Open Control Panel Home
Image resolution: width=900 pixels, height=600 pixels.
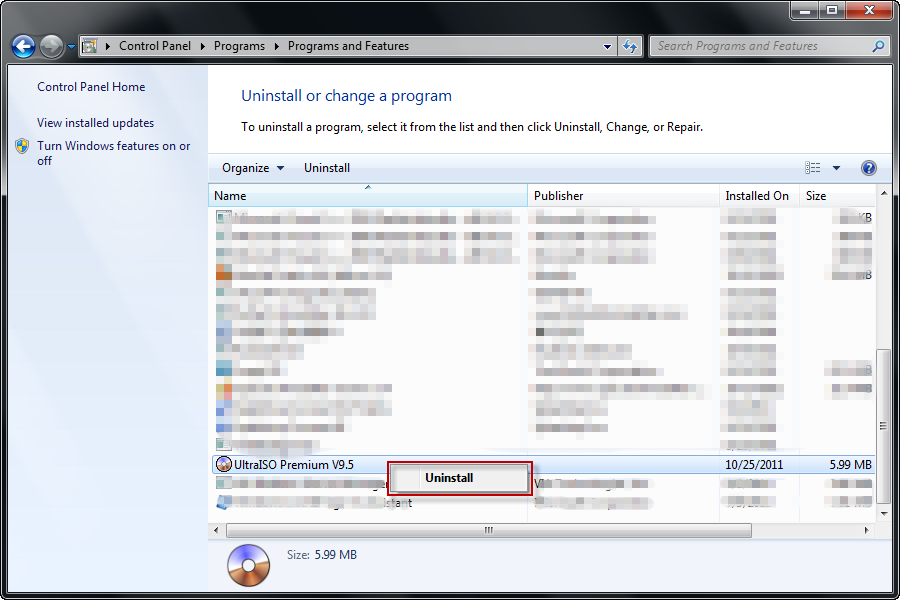click(x=91, y=87)
